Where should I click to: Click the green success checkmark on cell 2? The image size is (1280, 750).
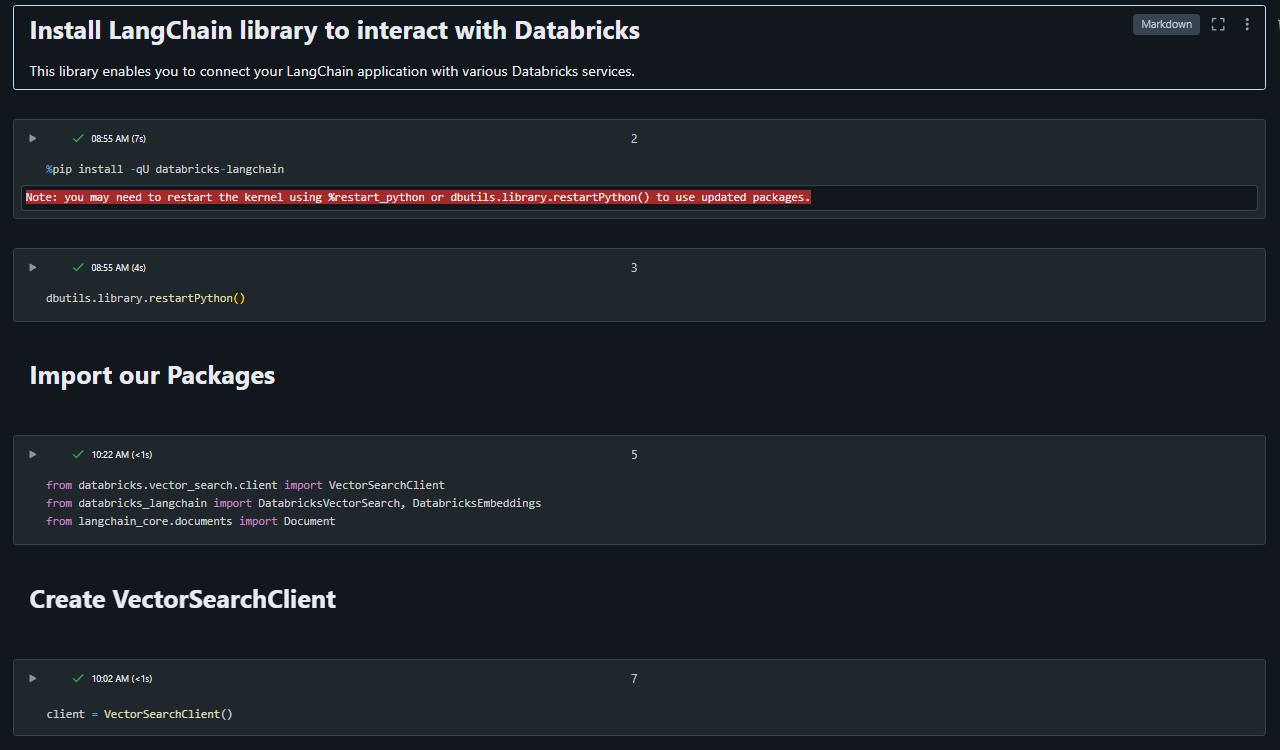pos(78,138)
